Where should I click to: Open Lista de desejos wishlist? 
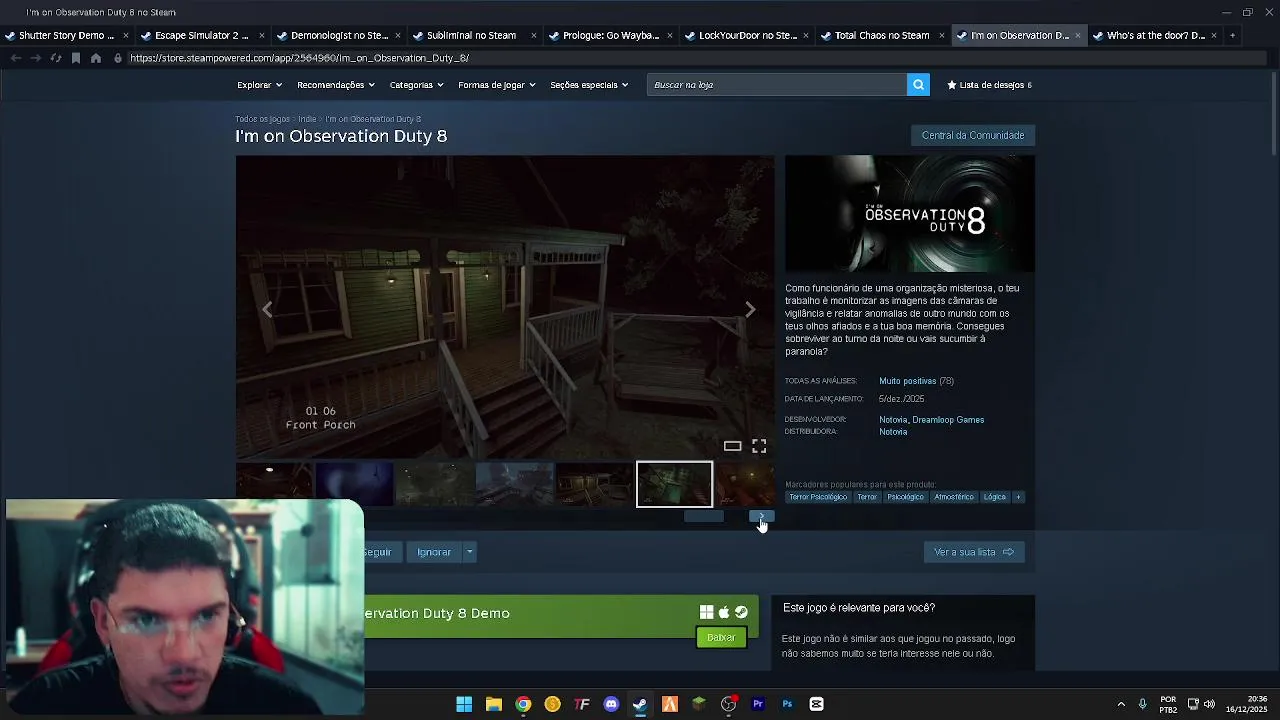click(x=990, y=85)
